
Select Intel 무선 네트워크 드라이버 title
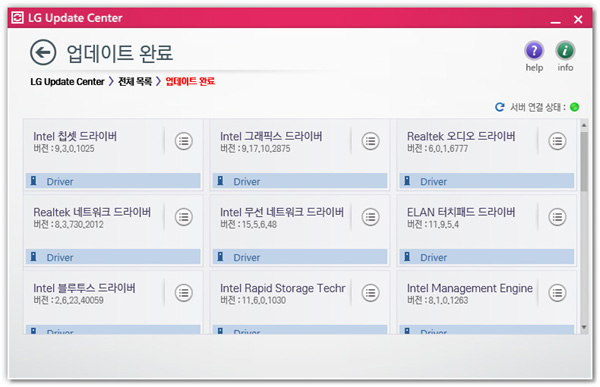282,212
